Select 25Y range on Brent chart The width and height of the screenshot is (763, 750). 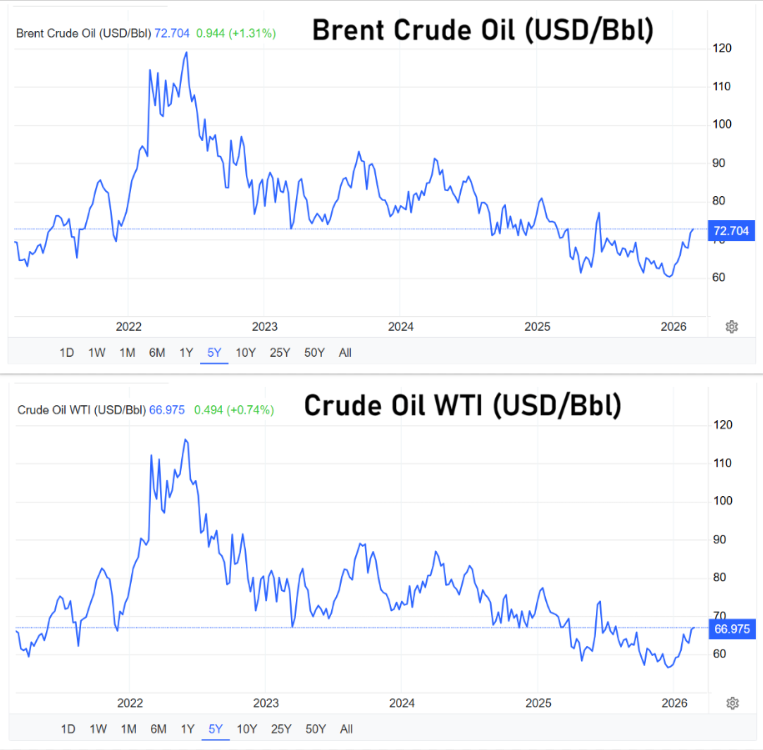pos(280,352)
